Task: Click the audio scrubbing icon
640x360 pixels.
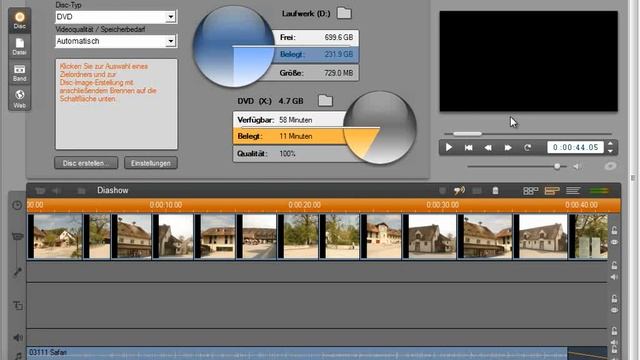Action: click(x=459, y=191)
